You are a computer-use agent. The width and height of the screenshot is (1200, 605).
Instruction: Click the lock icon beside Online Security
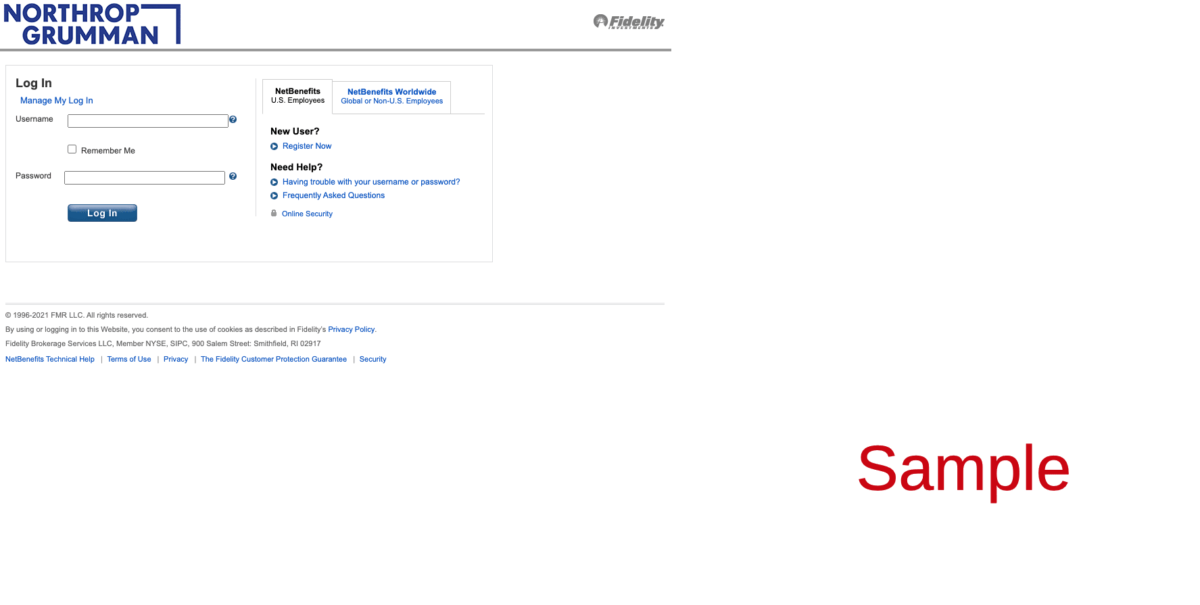pos(274,213)
